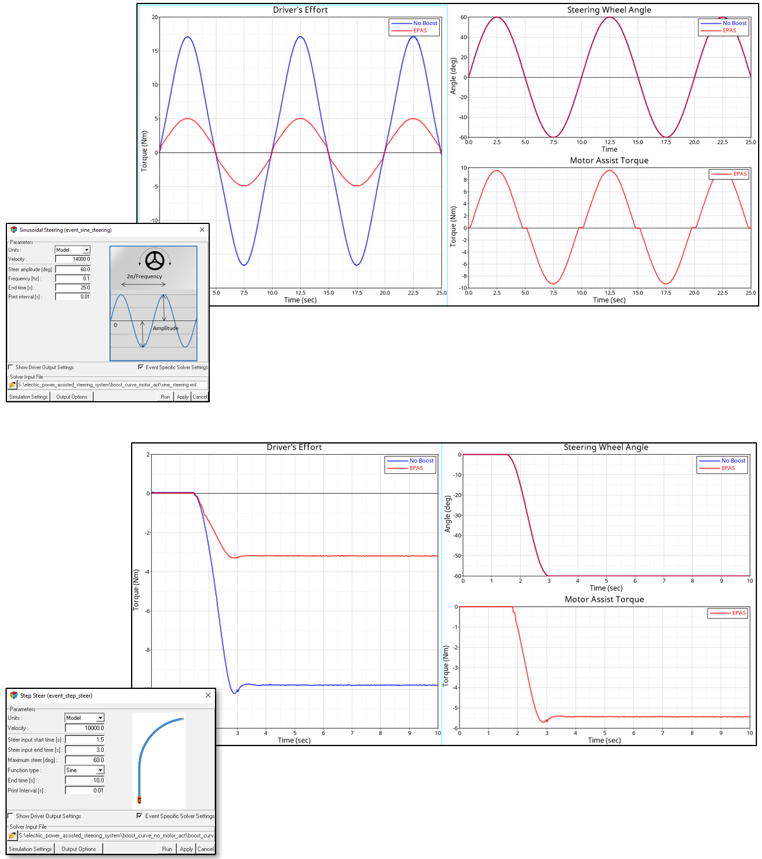
Task: Click EPAS legend in bottom Motor Assist Torque plot
Action: (727, 613)
